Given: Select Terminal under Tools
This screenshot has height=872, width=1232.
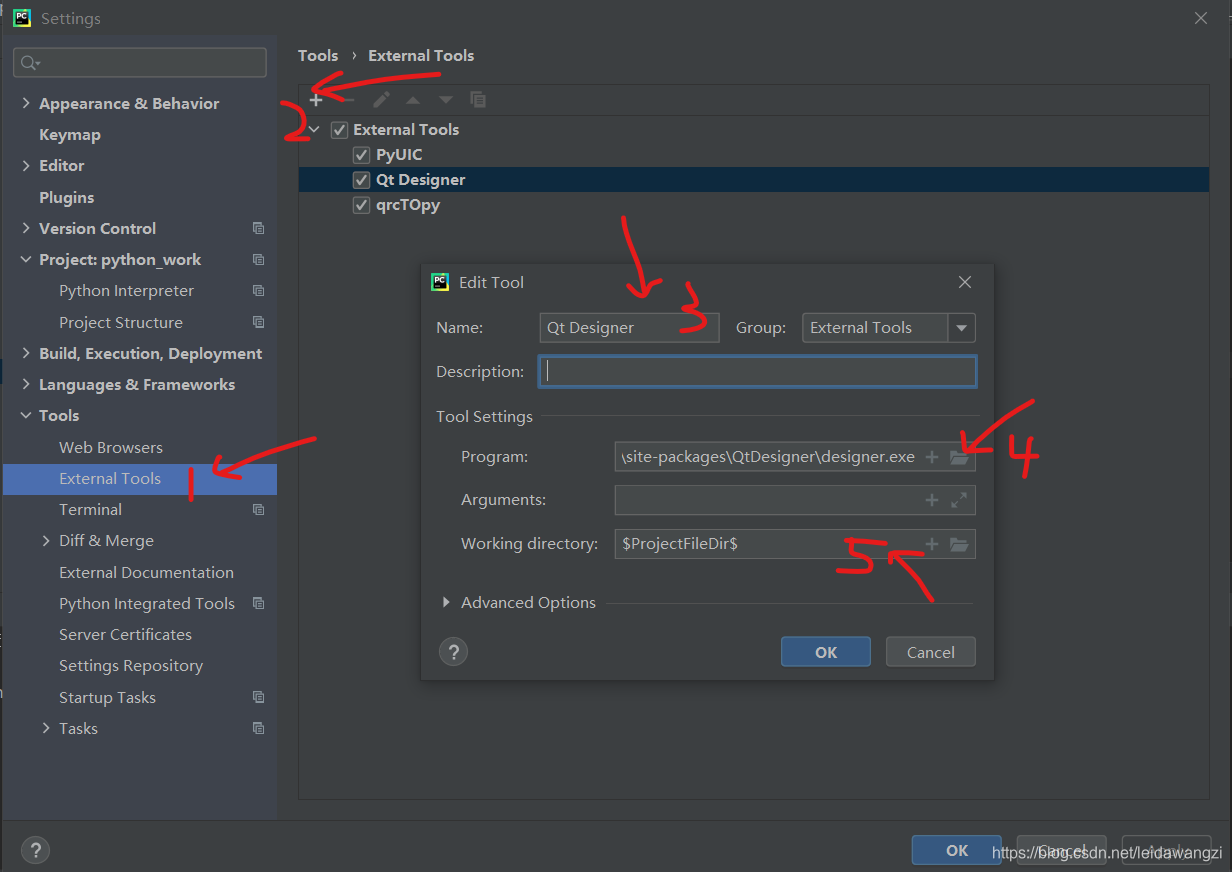Looking at the screenshot, I should coord(90,509).
